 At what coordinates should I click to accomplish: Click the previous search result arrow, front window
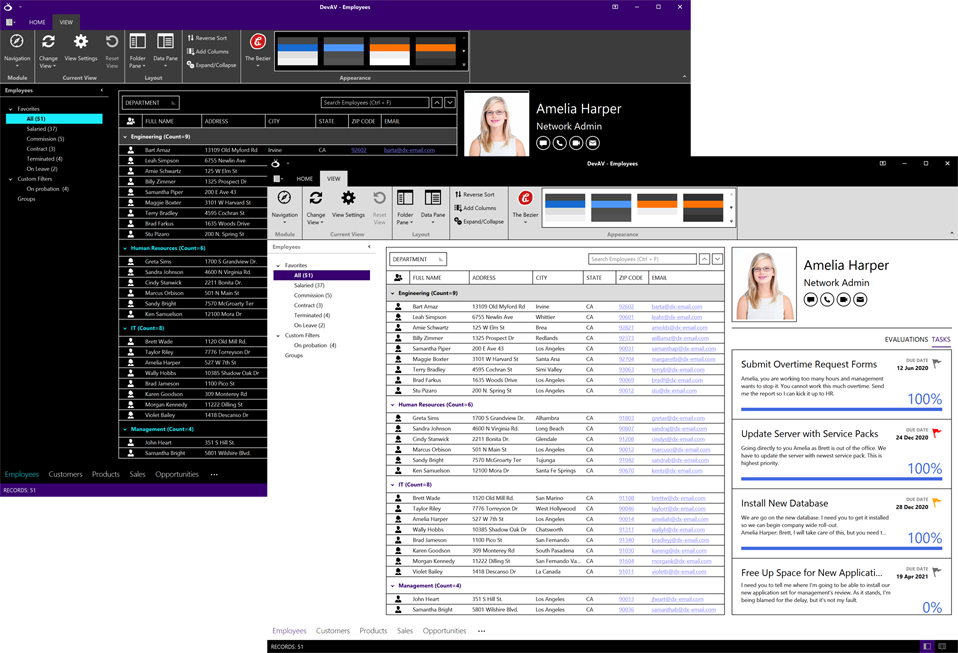coord(704,259)
